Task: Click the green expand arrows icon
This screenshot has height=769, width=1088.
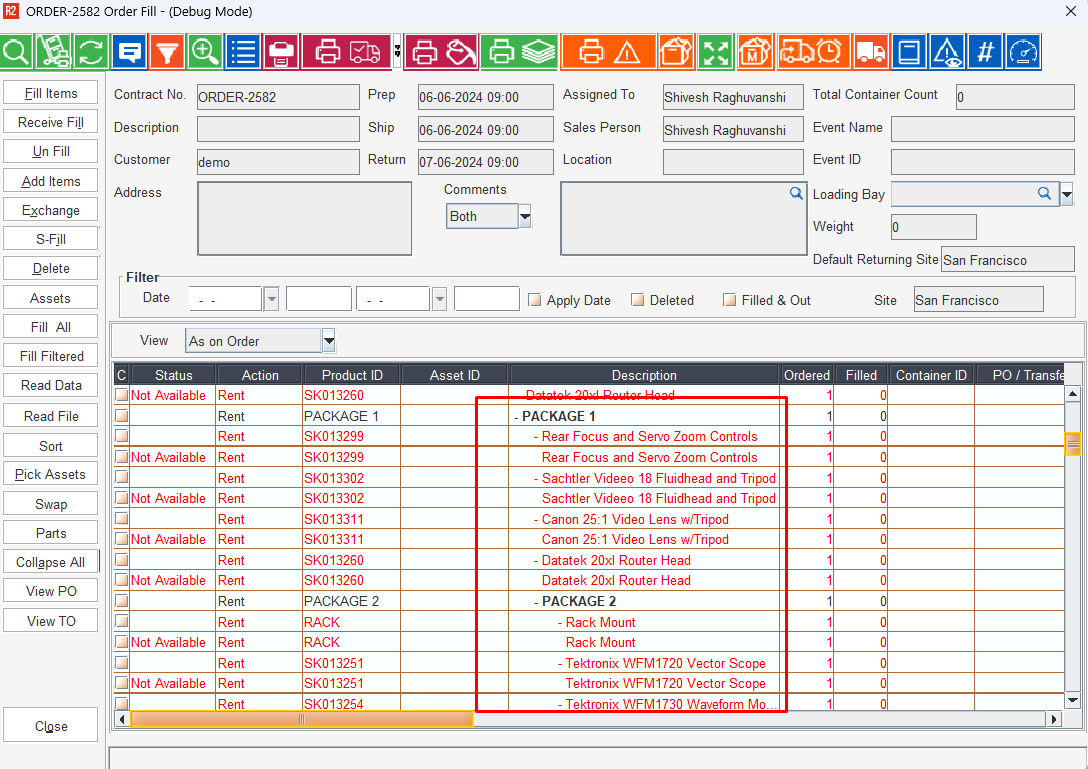Action: 715,51
